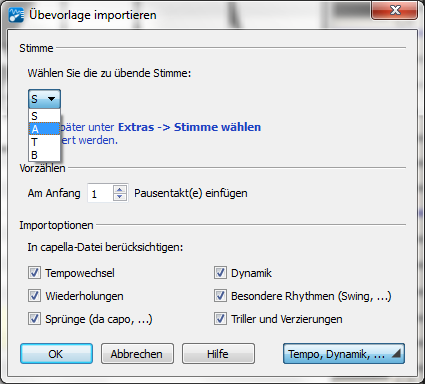Click the capella app icon in title bar
This screenshot has height=384, width=425.
click(16, 15)
